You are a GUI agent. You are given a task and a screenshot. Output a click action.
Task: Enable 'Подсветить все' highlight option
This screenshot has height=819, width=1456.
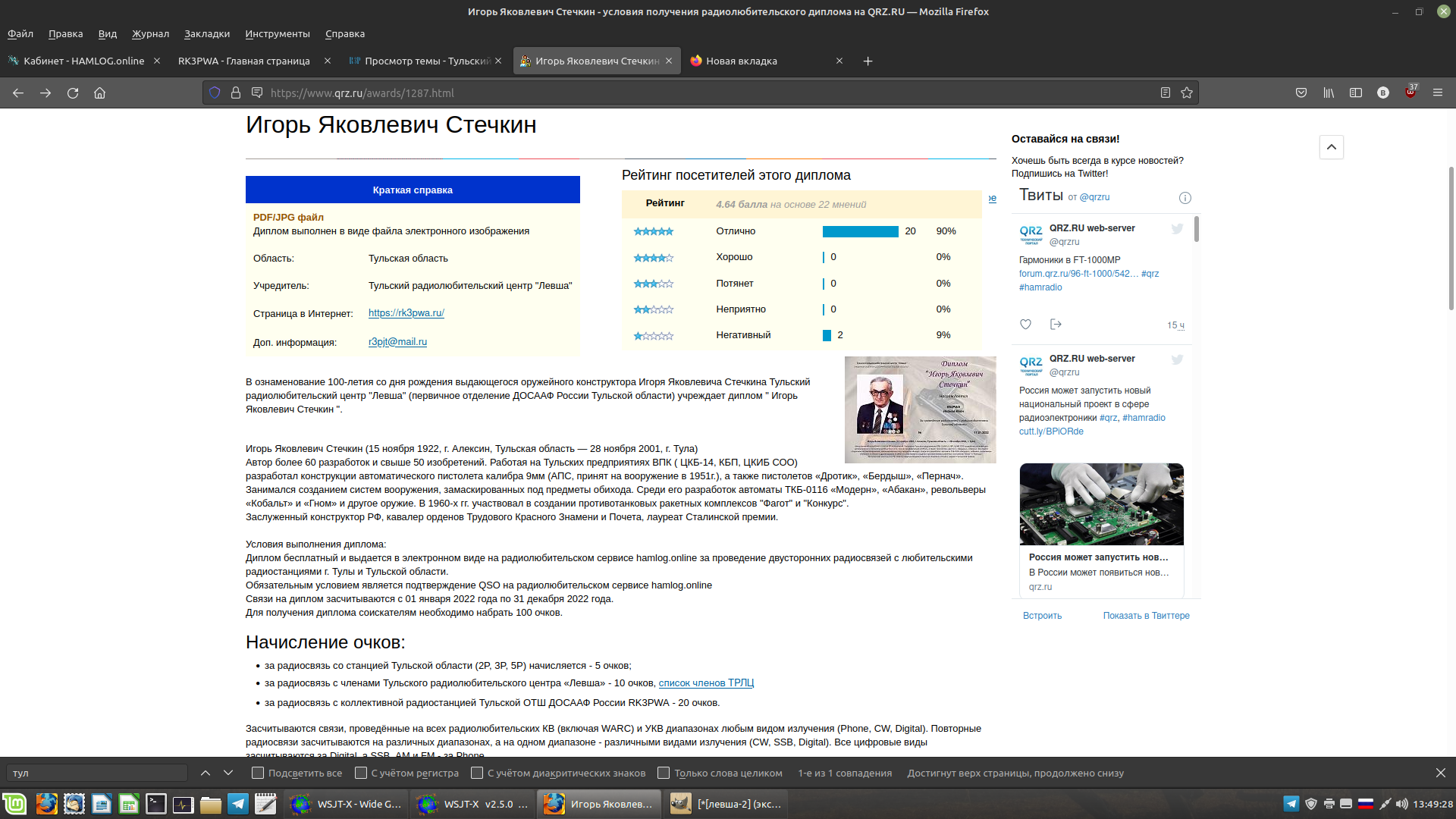click(258, 773)
